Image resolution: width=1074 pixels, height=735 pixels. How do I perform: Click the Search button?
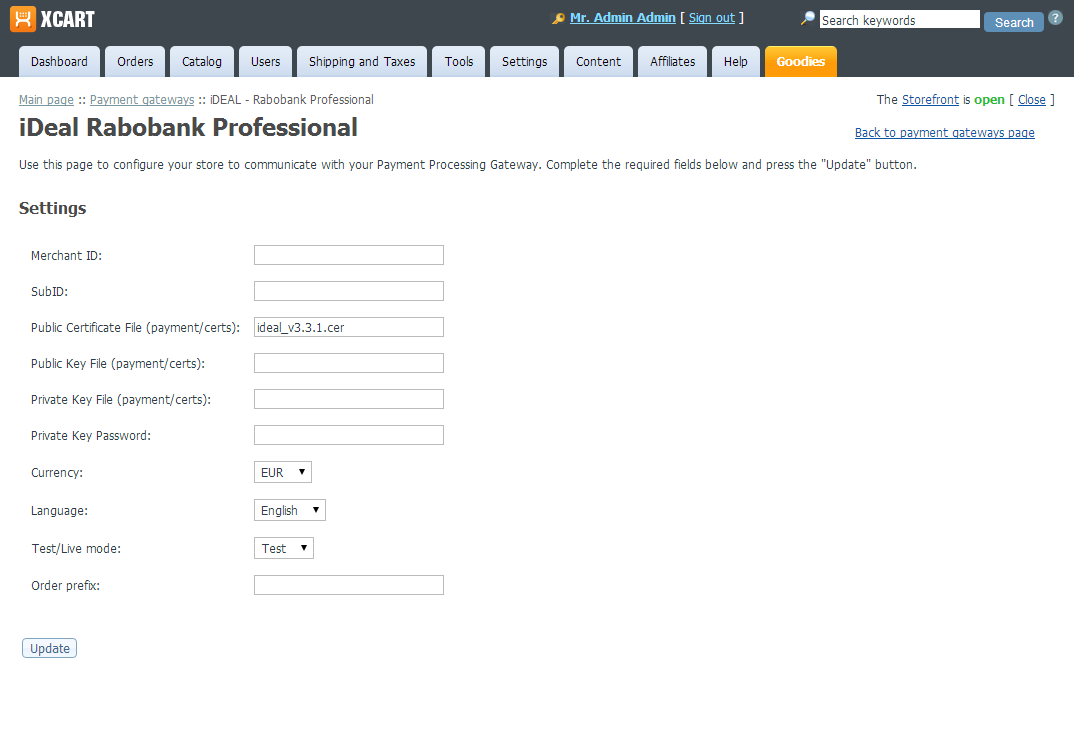tap(1014, 22)
